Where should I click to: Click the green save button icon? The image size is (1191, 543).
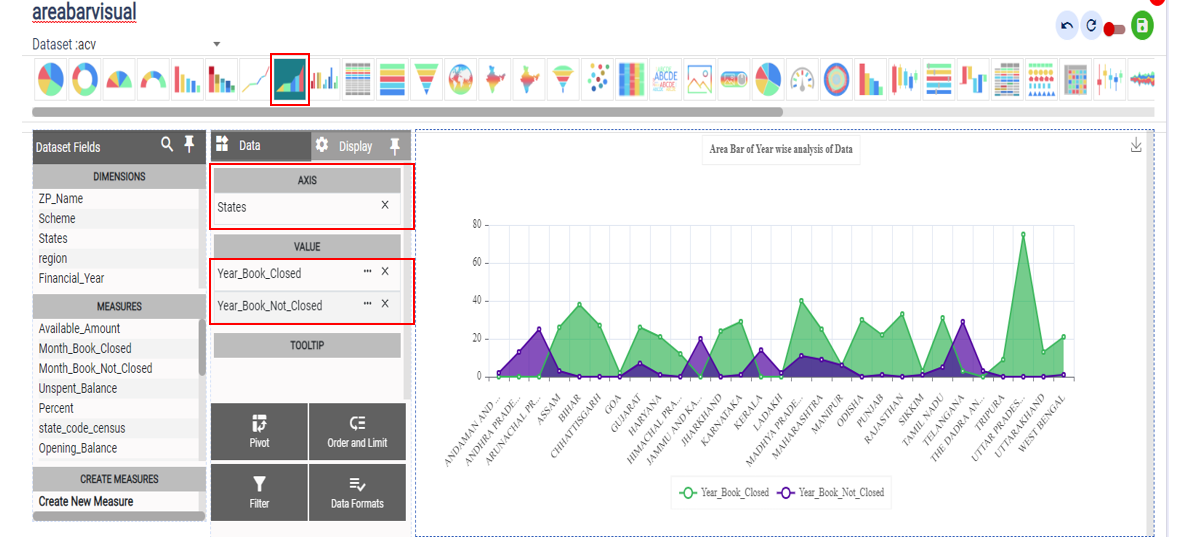pyautogui.click(x=1142, y=26)
